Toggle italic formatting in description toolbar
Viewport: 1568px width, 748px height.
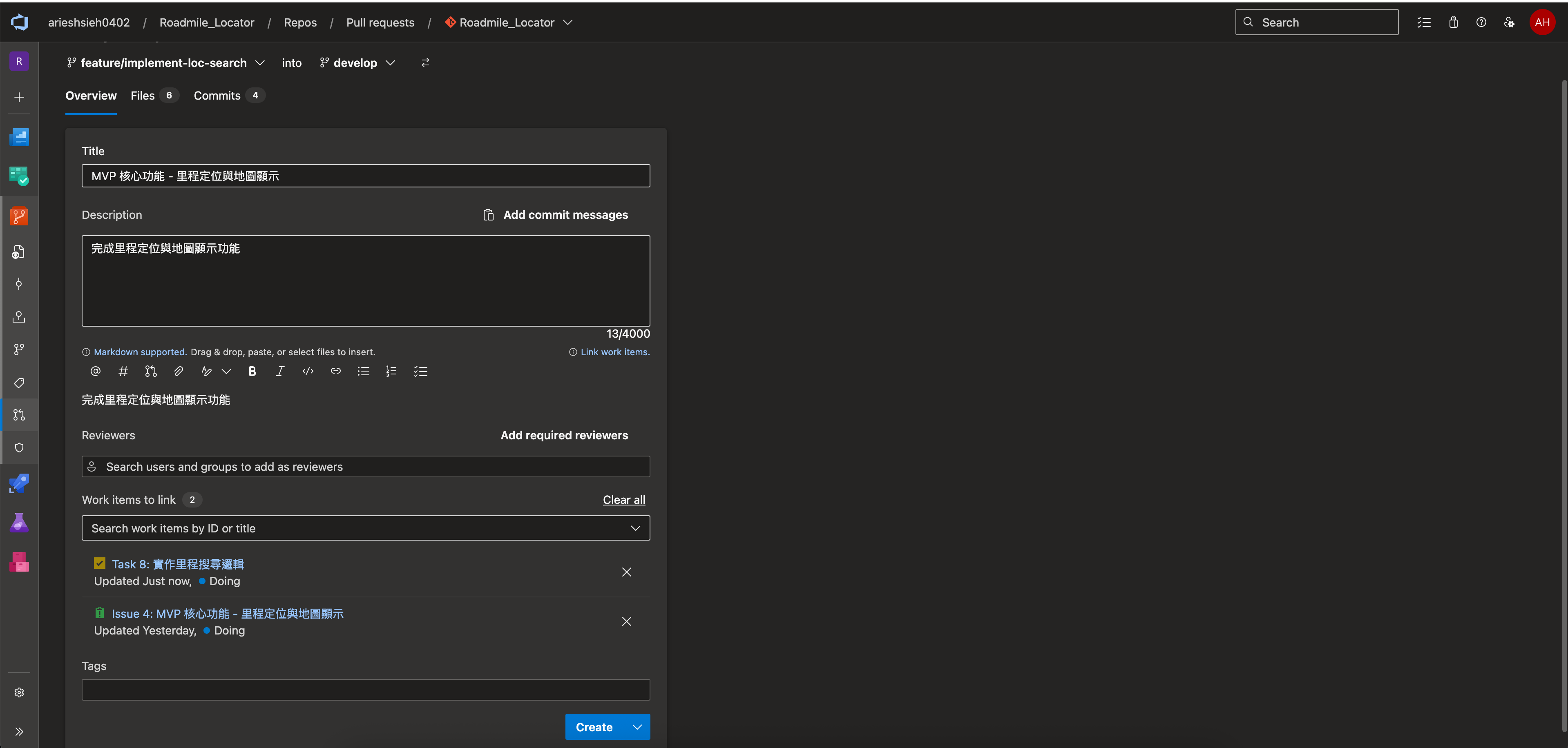[280, 371]
